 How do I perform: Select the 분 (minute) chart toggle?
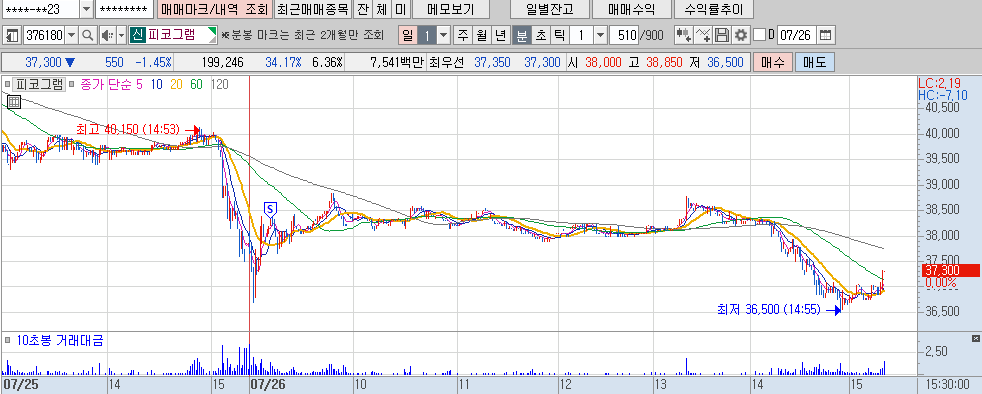point(520,35)
